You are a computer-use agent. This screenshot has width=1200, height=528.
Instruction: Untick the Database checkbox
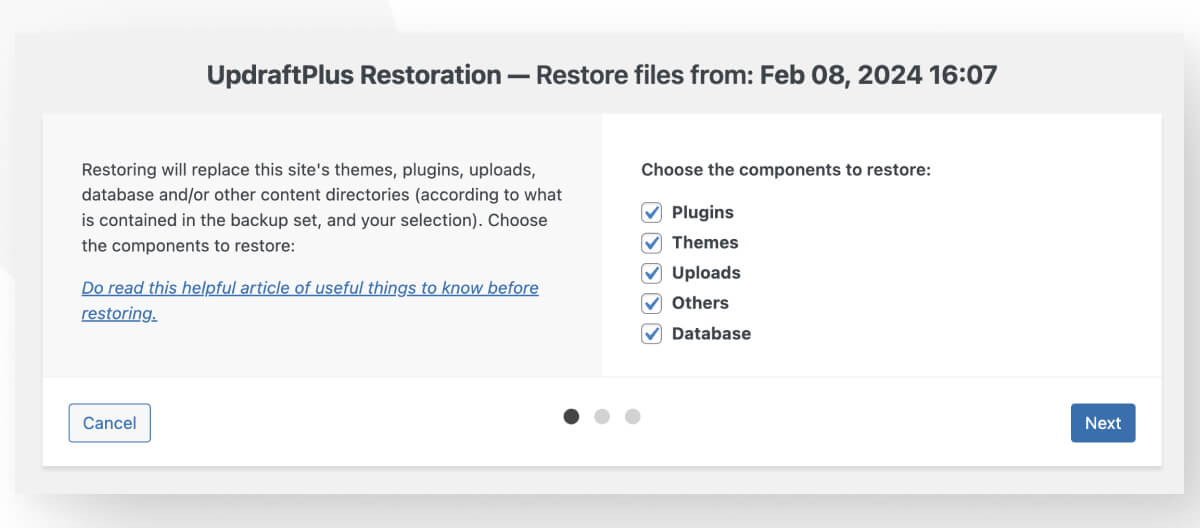(x=652, y=333)
